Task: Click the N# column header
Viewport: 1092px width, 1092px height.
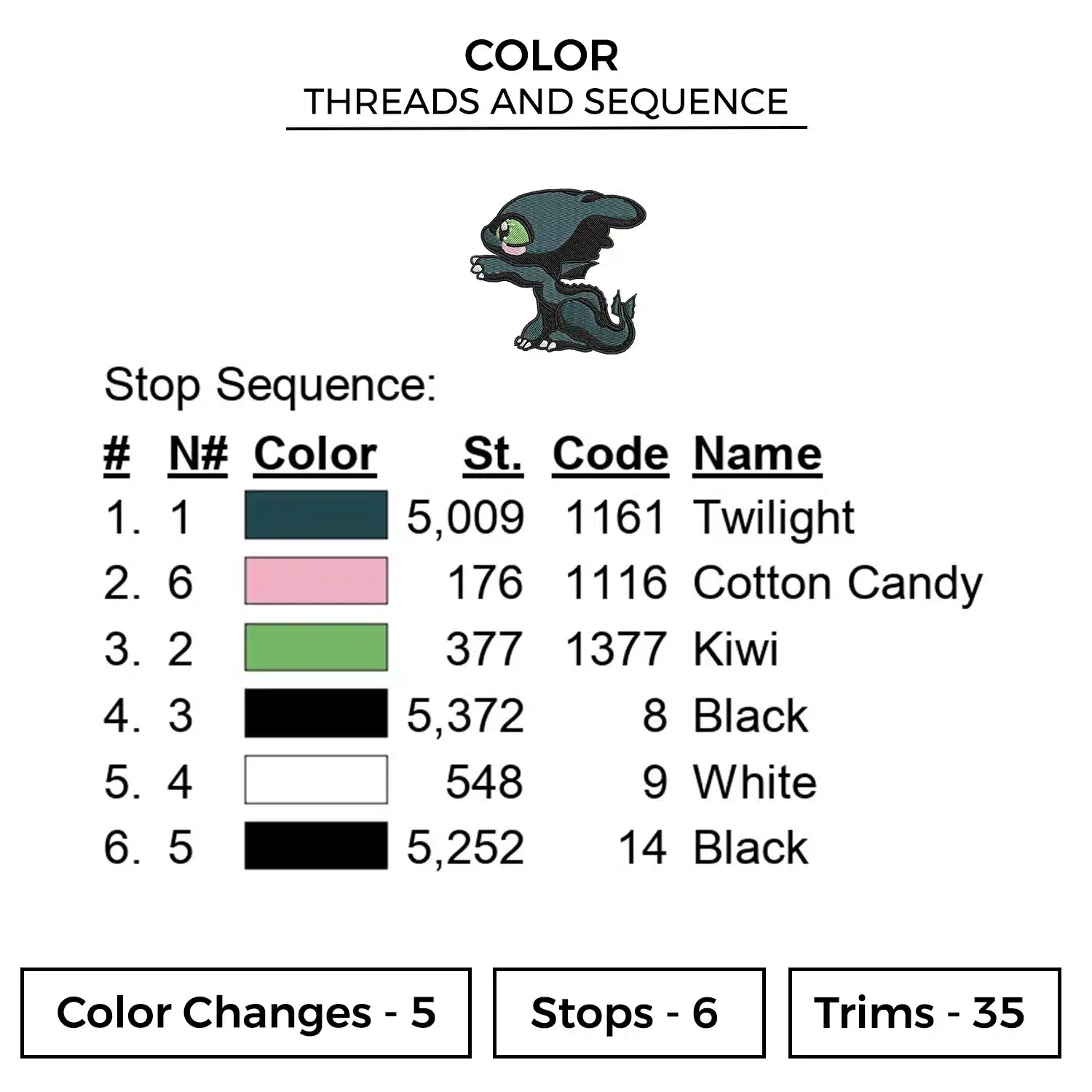Action: coord(198,454)
